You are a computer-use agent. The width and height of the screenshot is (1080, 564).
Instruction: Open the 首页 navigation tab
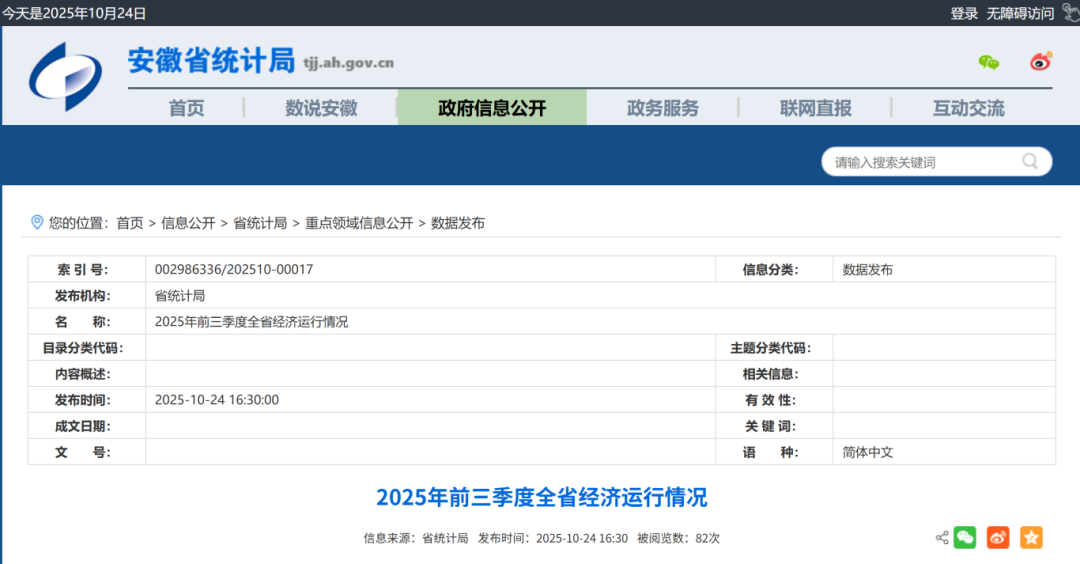coord(187,108)
